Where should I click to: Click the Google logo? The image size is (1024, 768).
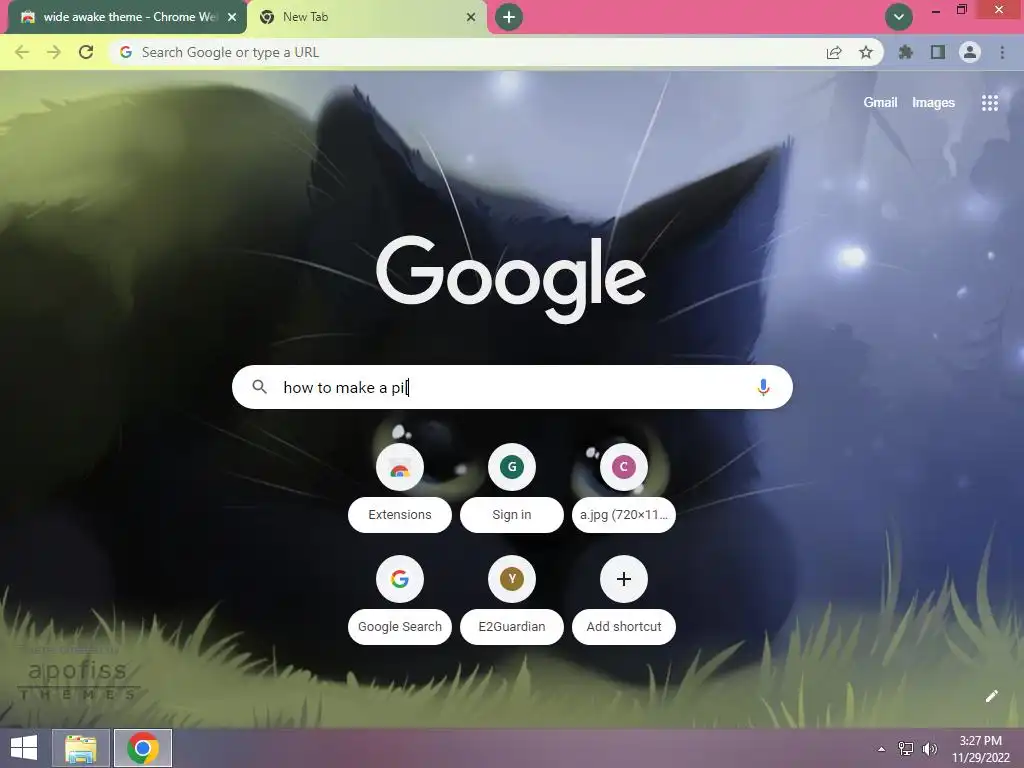511,278
